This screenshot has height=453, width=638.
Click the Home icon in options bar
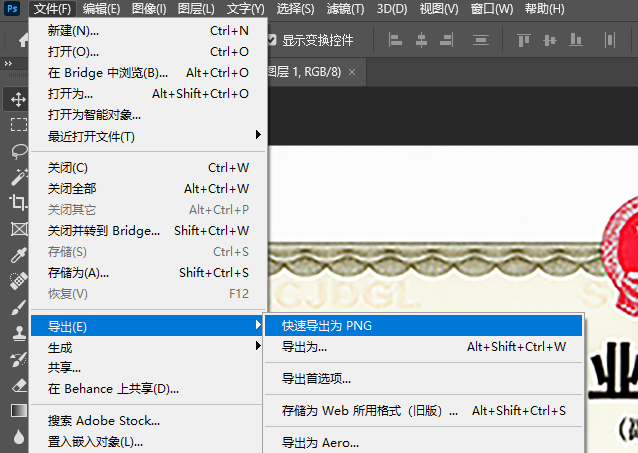click(x=24, y=40)
